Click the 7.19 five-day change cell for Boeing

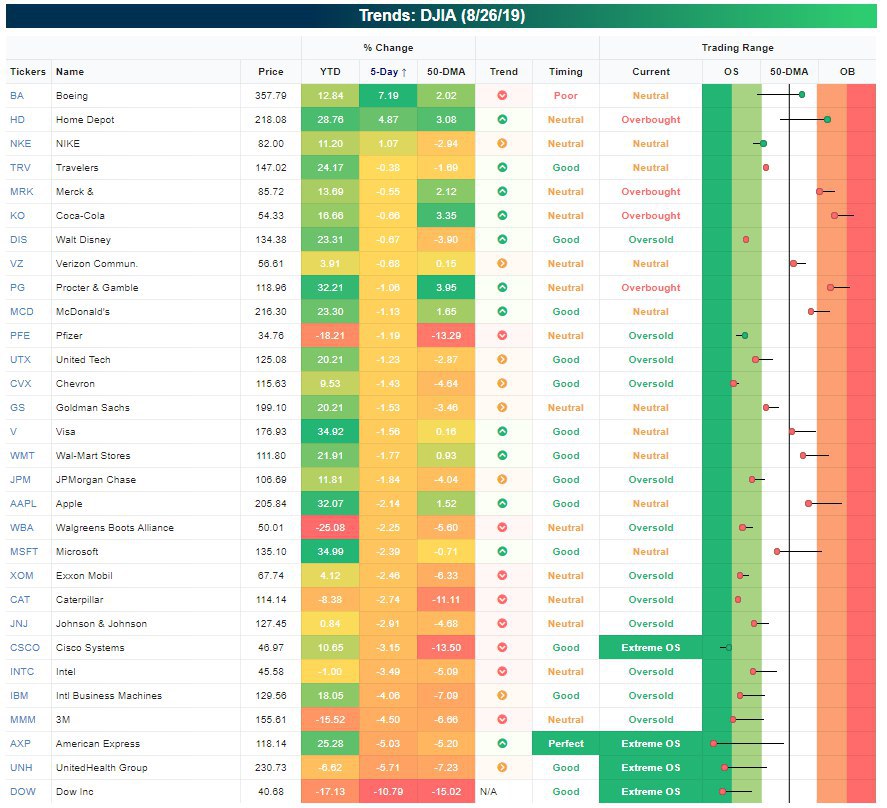[388, 96]
